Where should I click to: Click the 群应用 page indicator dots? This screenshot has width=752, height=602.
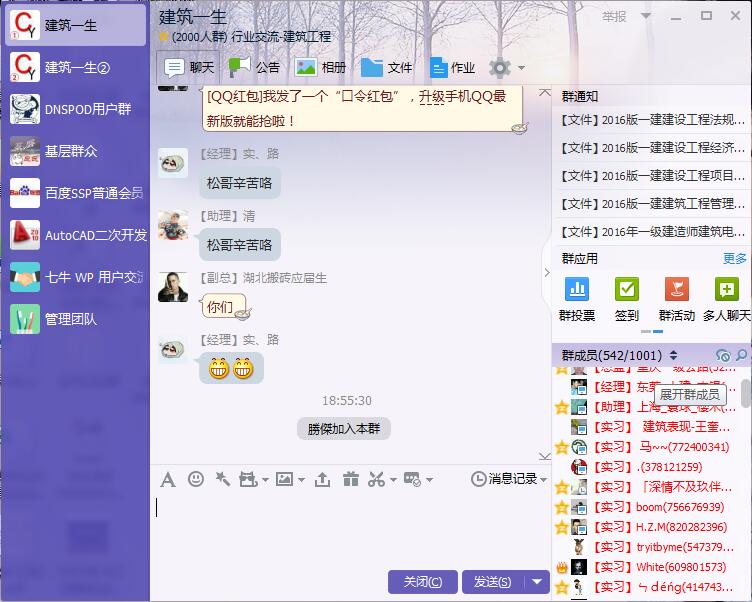point(652,331)
